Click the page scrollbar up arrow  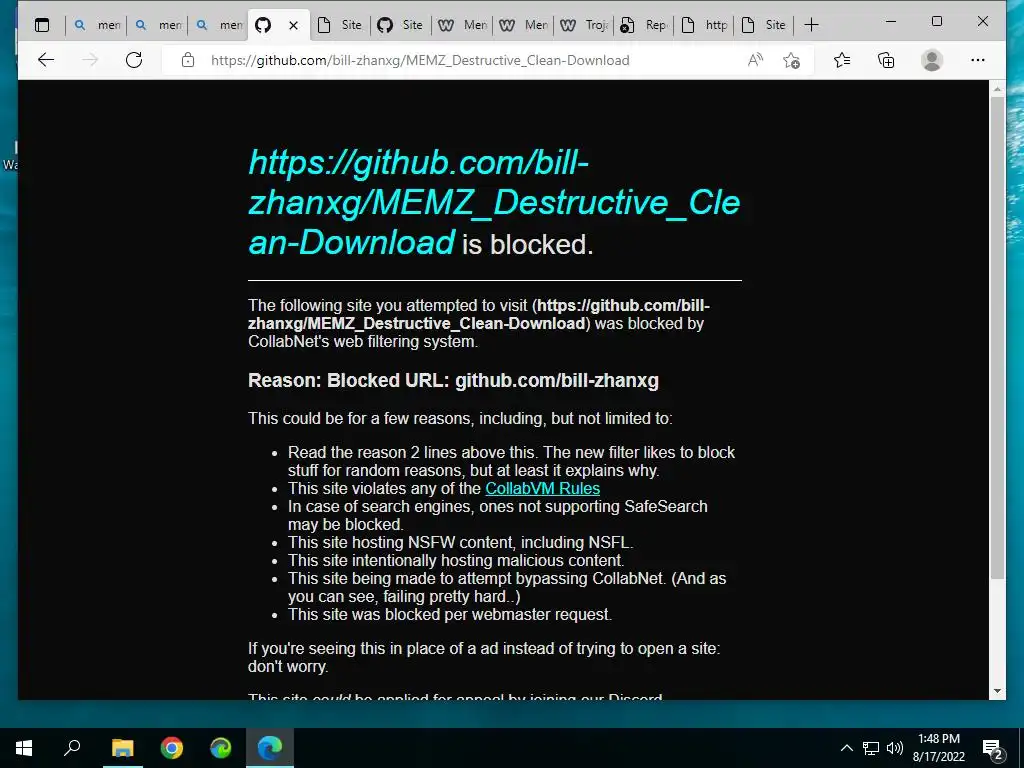point(997,88)
